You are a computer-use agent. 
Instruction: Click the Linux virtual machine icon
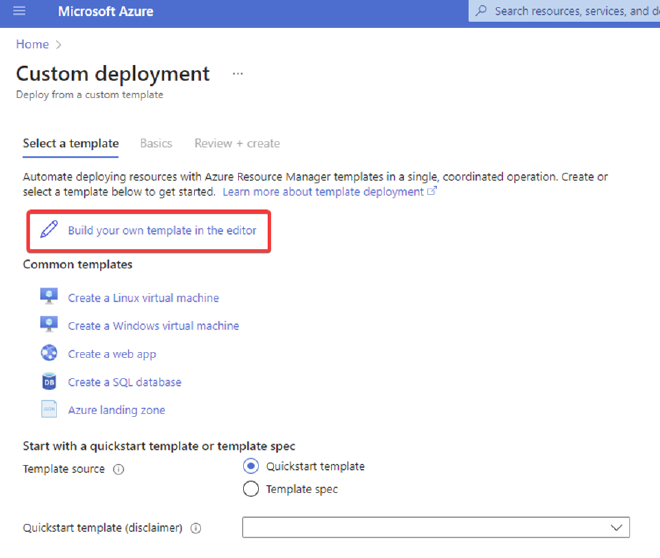[x=49, y=296]
